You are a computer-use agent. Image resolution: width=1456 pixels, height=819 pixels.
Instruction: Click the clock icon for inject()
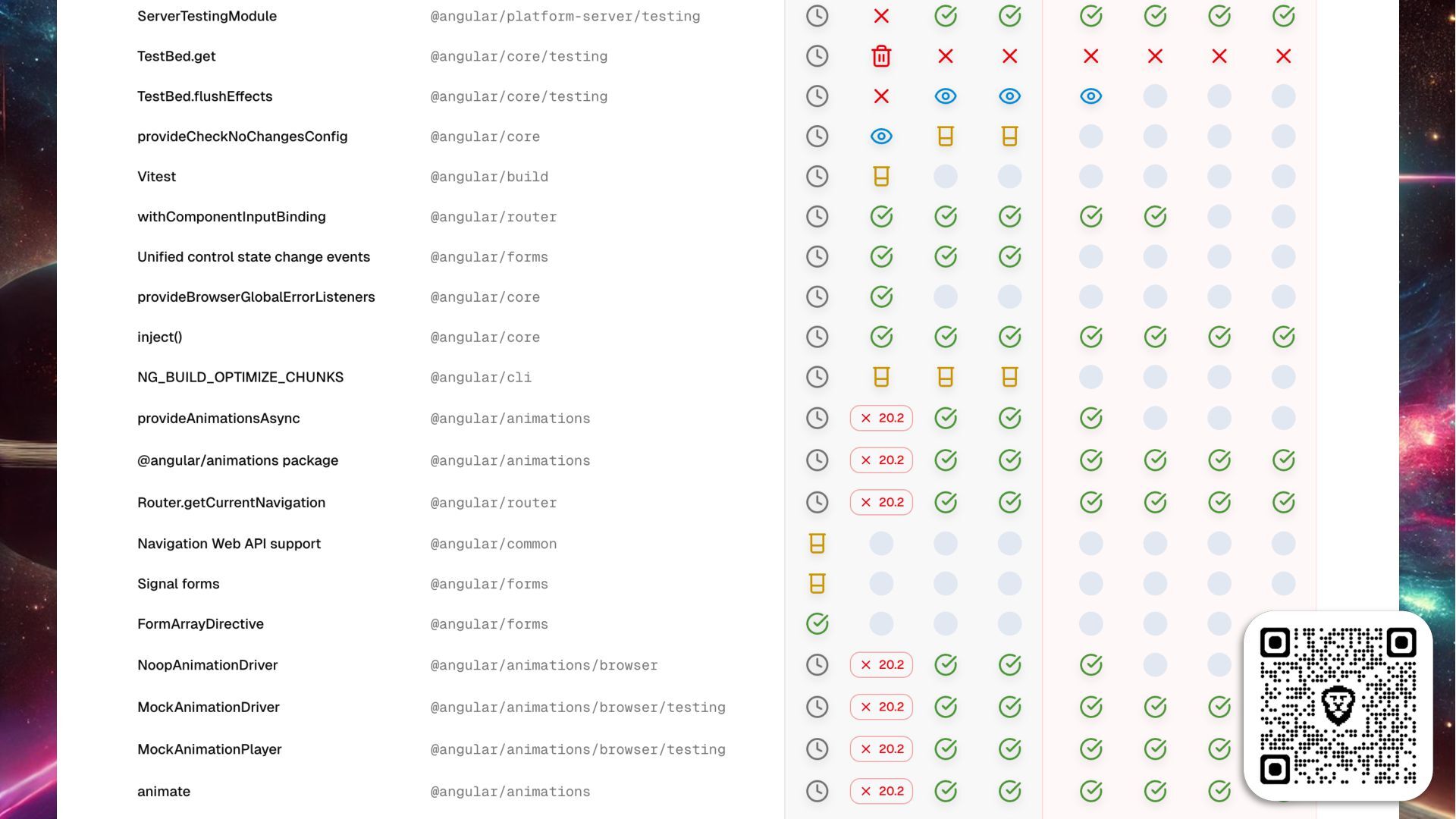point(817,337)
